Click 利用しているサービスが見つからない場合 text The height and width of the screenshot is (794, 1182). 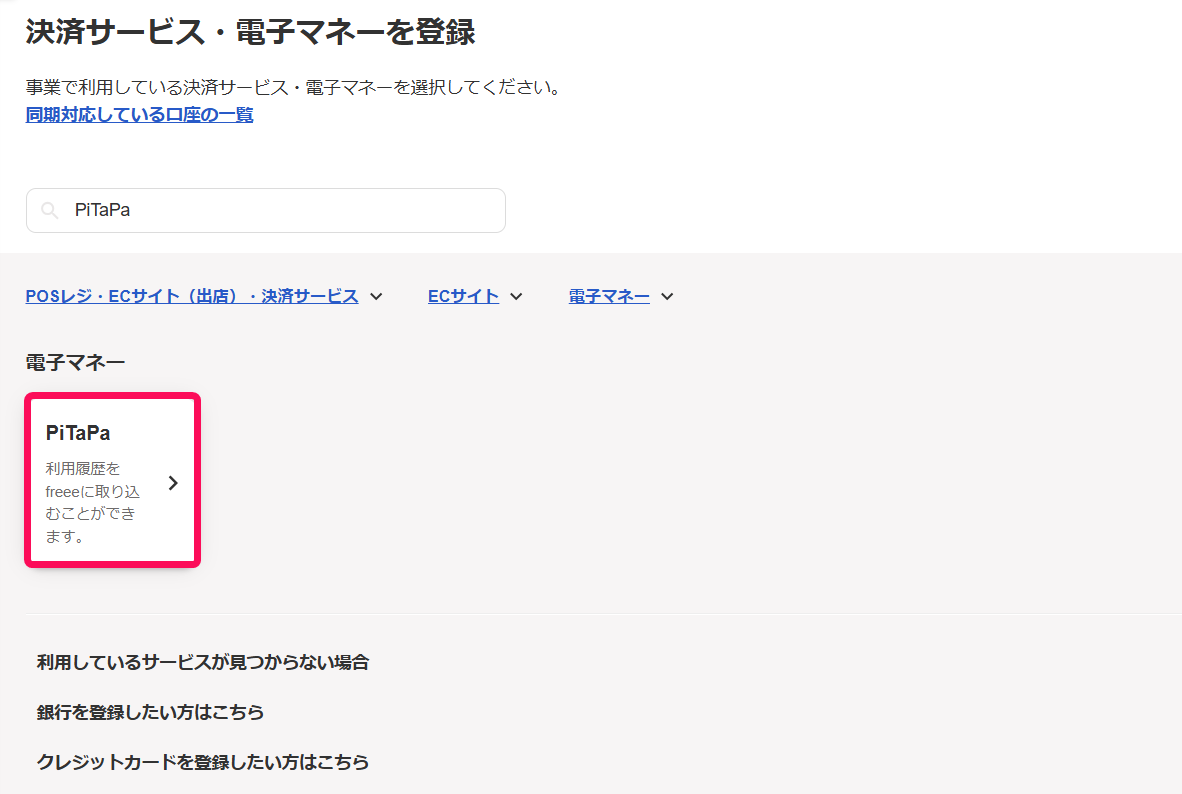(x=203, y=662)
